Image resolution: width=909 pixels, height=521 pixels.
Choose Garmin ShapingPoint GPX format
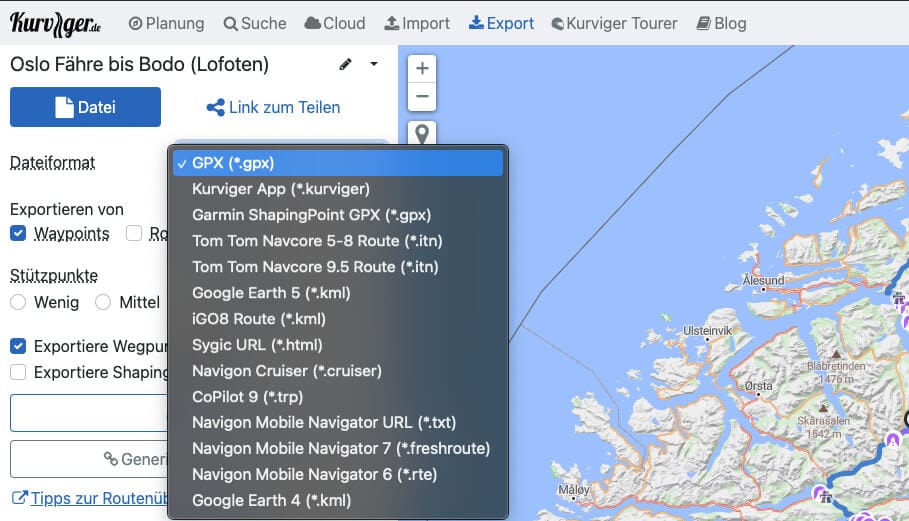[x=311, y=214]
